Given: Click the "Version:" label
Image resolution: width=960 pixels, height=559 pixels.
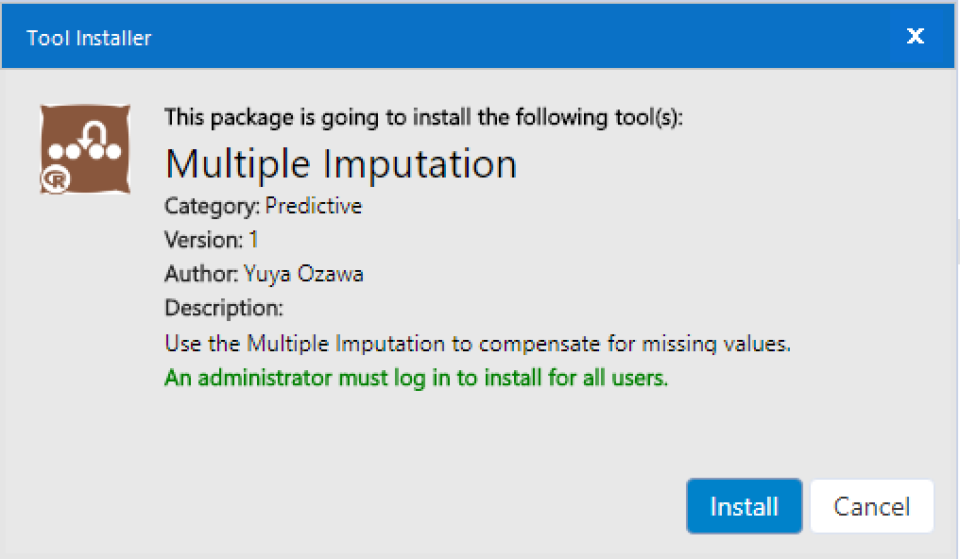Looking at the screenshot, I should click(x=203, y=240).
